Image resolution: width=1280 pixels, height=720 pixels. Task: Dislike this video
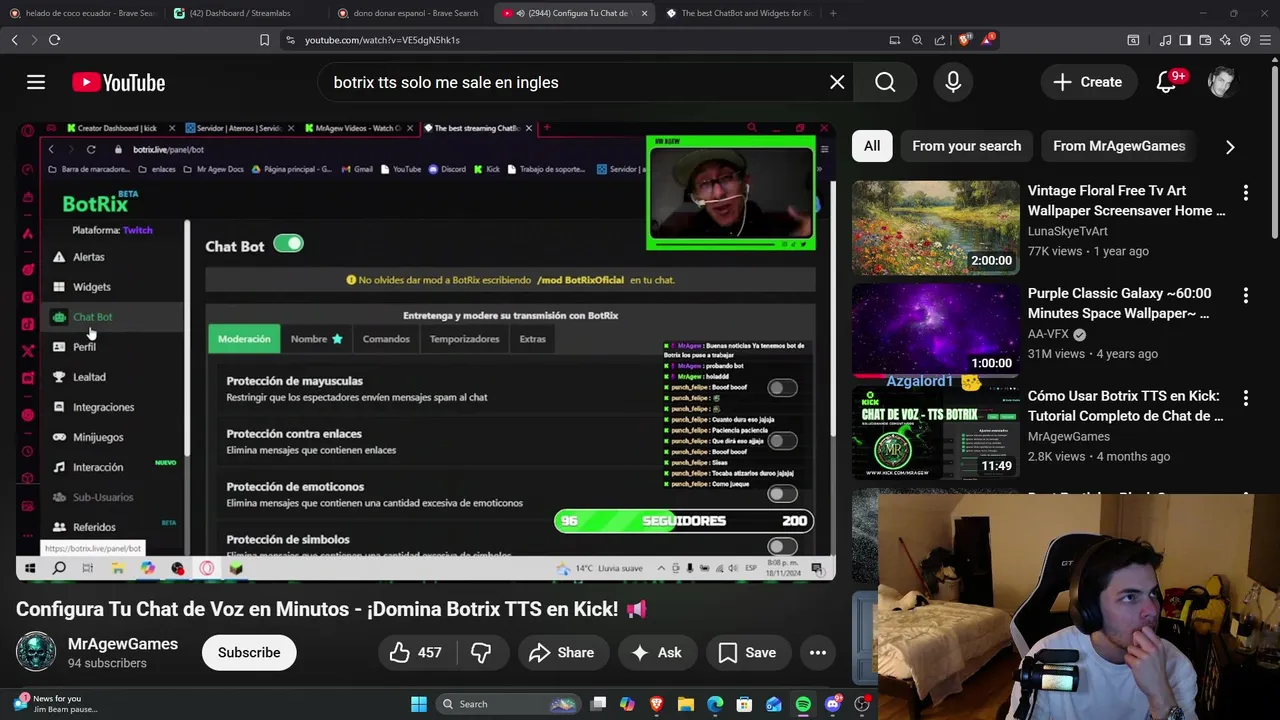pos(481,652)
